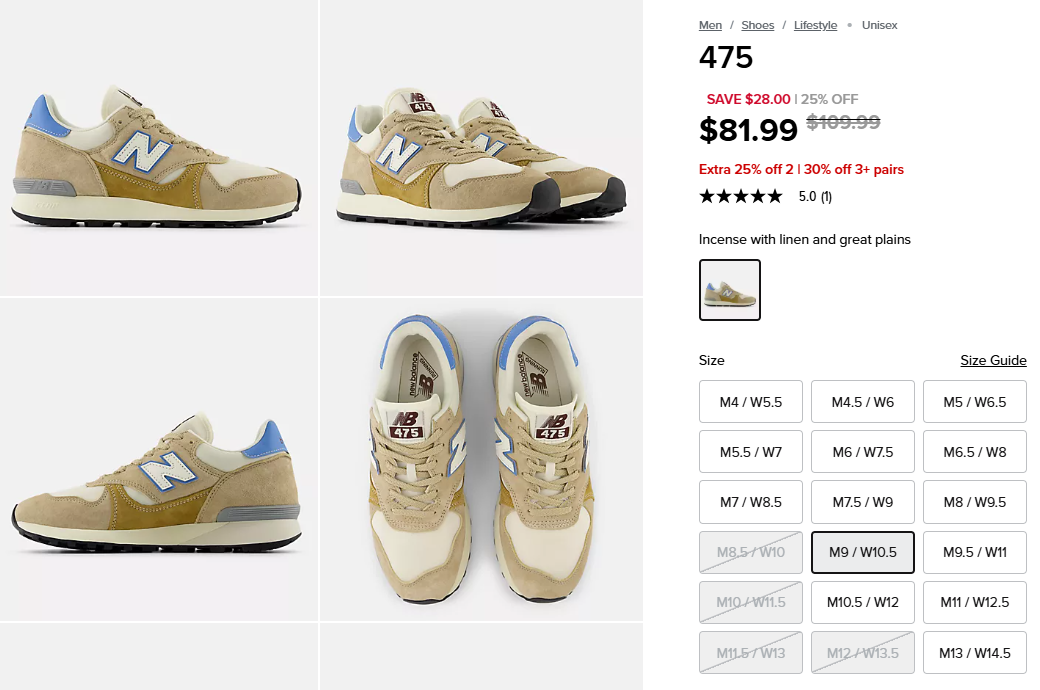View the angled pair shoe image
1040x690 pixels.
click(x=481, y=147)
